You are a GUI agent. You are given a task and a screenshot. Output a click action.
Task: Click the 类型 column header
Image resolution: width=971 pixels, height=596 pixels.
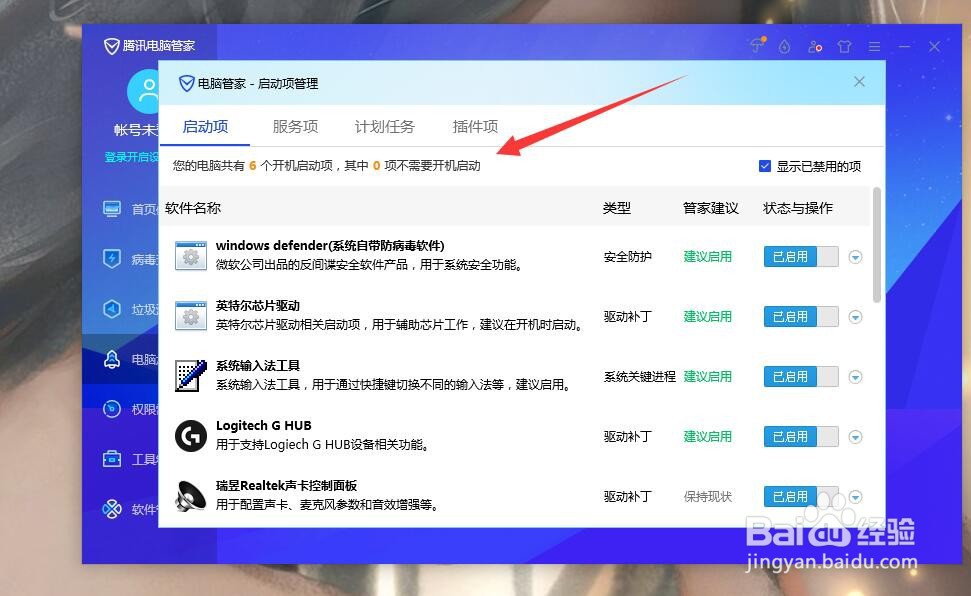pos(617,208)
